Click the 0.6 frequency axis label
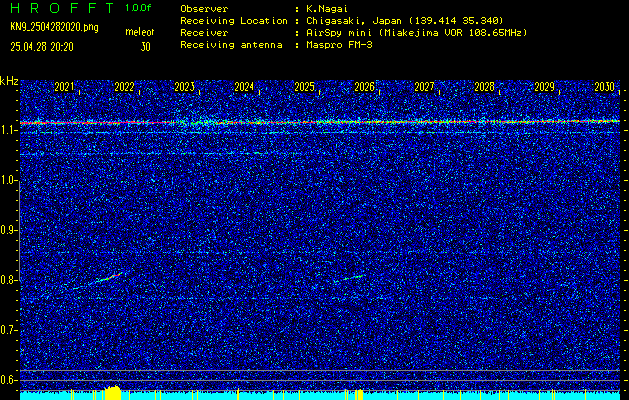The image size is (629, 400). (7, 380)
